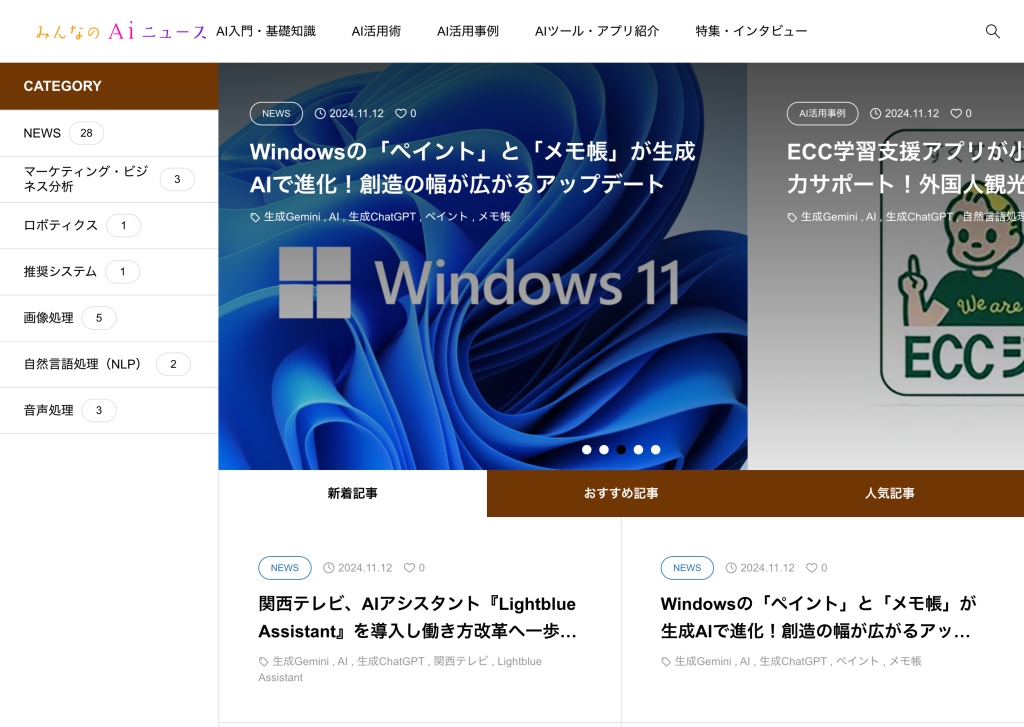Image resolution: width=1024 pixels, height=727 pixels.
Task: Open the 画像処理 category link
Action: point(49,318)
